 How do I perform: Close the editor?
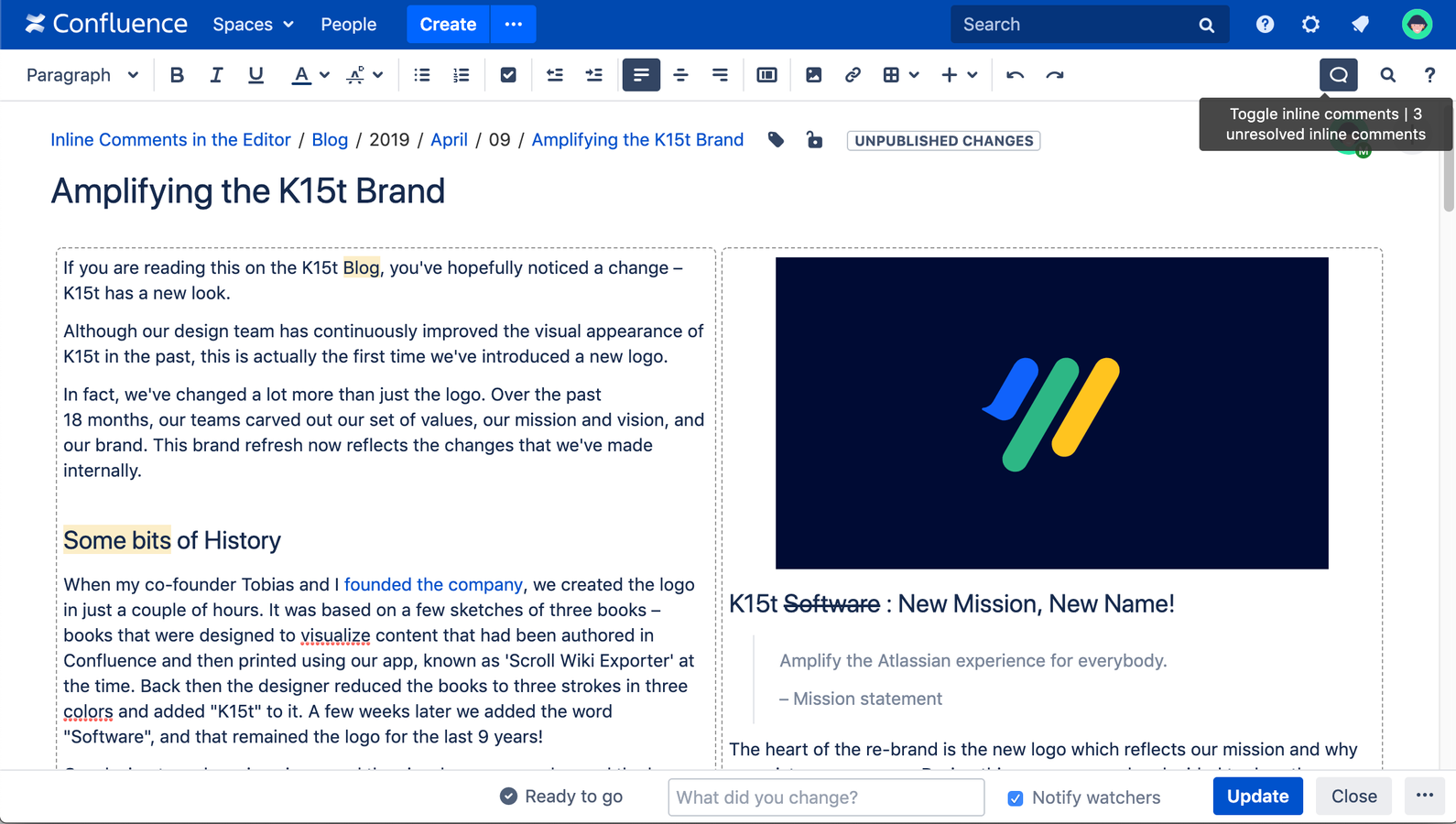[1353, 797]
